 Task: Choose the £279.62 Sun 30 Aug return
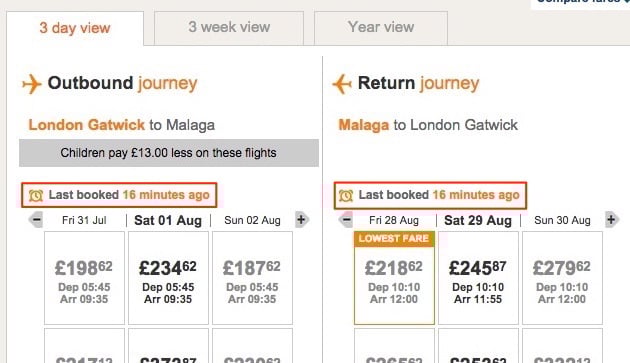point(562,278)
